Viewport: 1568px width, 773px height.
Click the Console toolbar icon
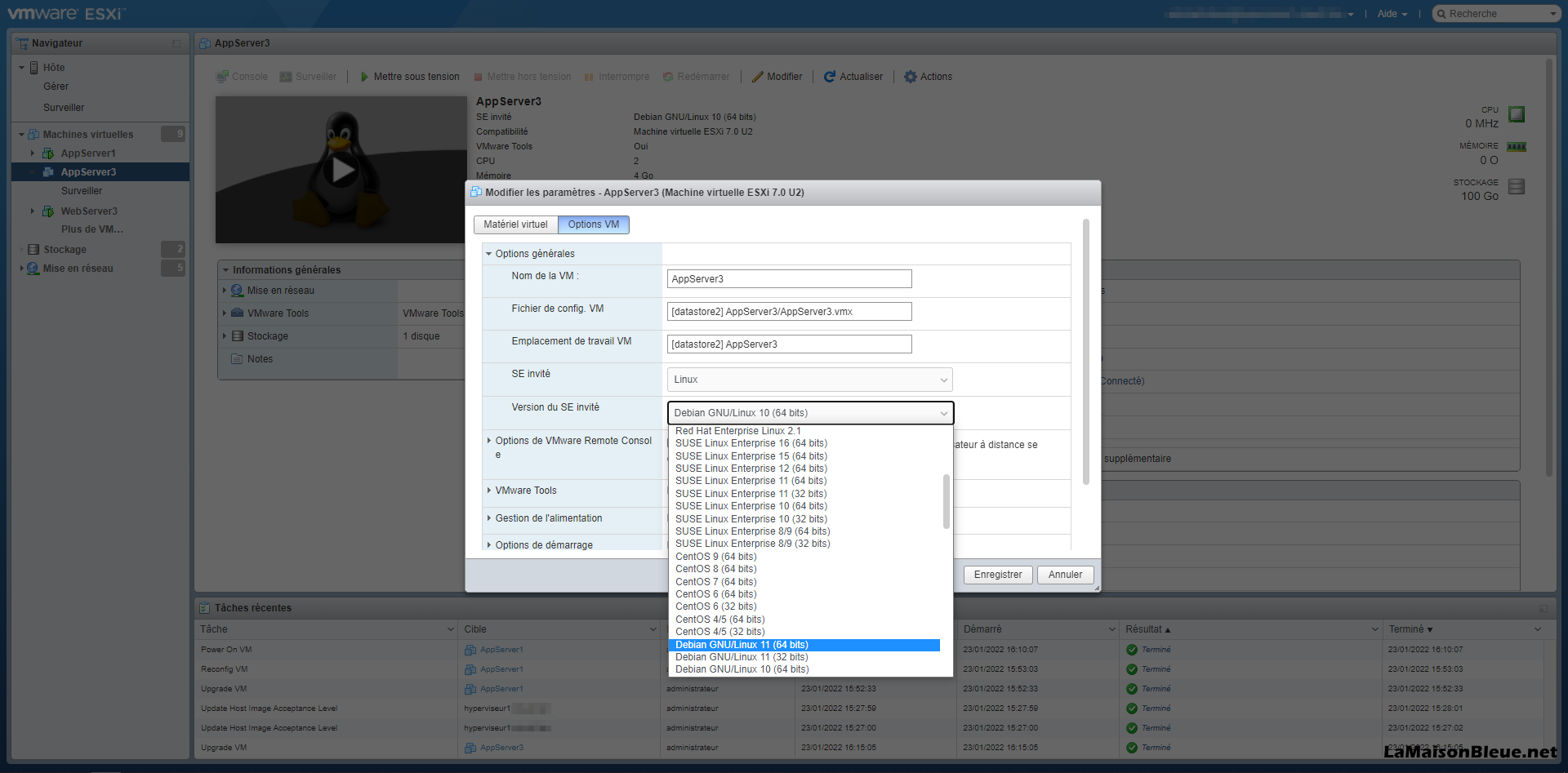point(221,77)
